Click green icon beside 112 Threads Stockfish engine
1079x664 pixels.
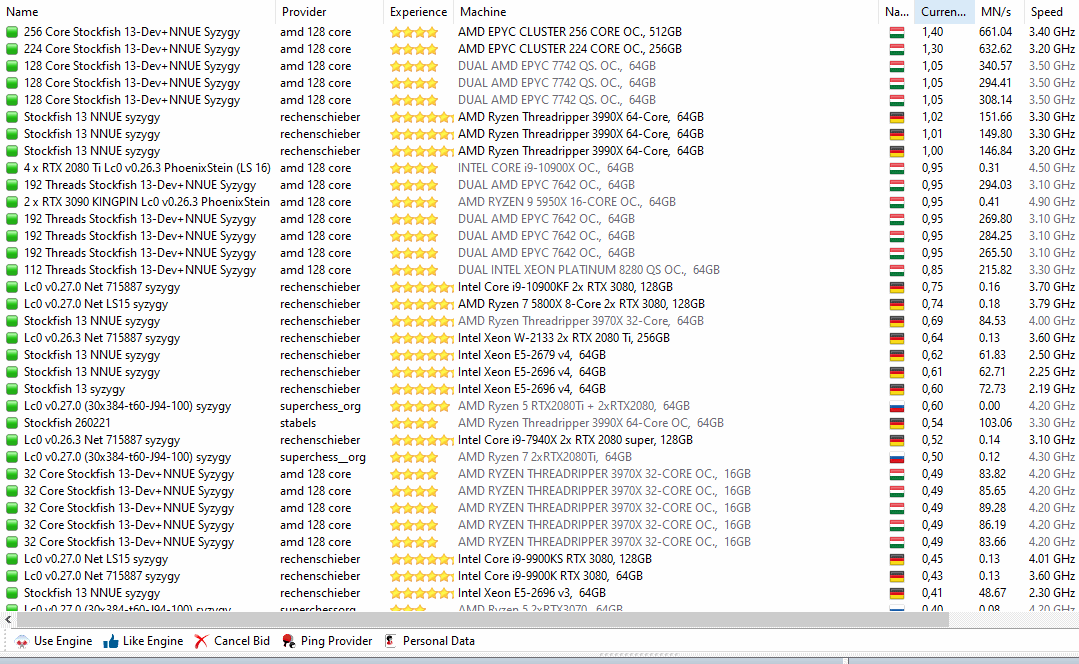(x=12, y=270)
